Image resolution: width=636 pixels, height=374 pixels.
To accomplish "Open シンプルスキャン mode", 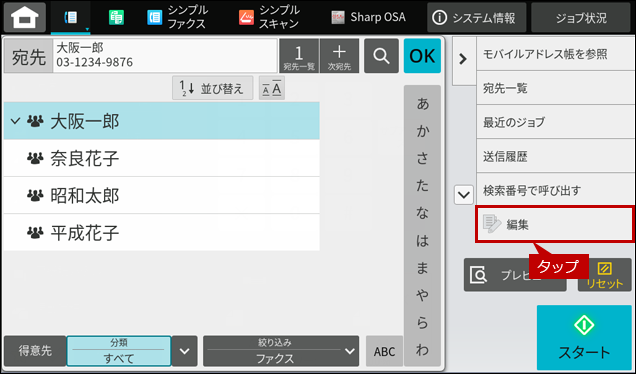I will (269, 17).
